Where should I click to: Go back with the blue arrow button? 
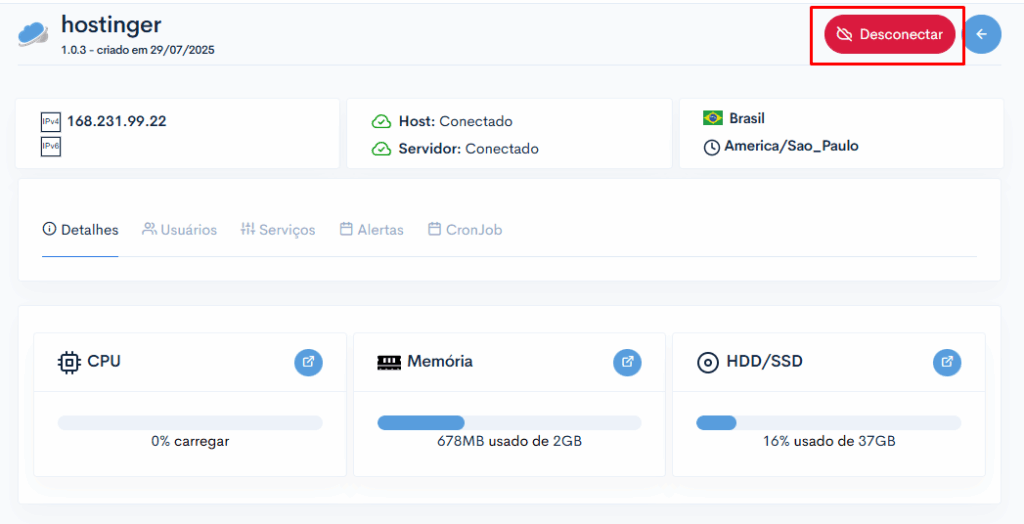click(x=982, y=35)
